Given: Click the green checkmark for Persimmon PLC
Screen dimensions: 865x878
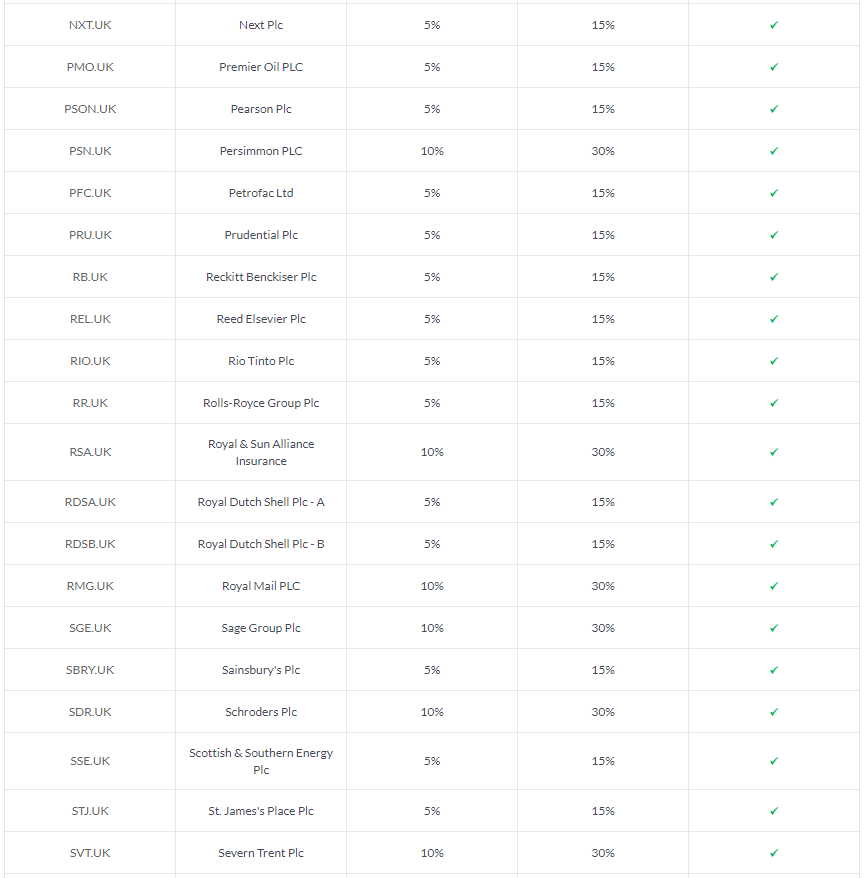Looking at the screenshot, I should (774, 151).
